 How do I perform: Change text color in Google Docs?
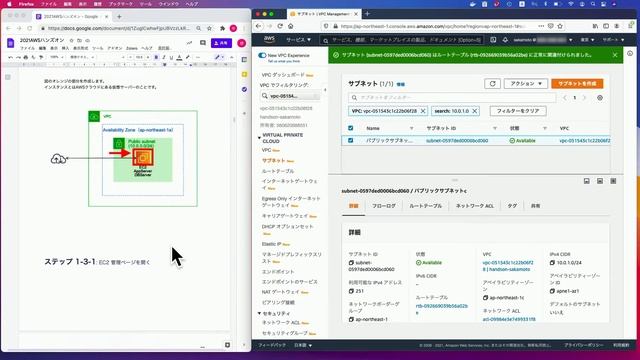pyautogui.click(x=179, y=57)
